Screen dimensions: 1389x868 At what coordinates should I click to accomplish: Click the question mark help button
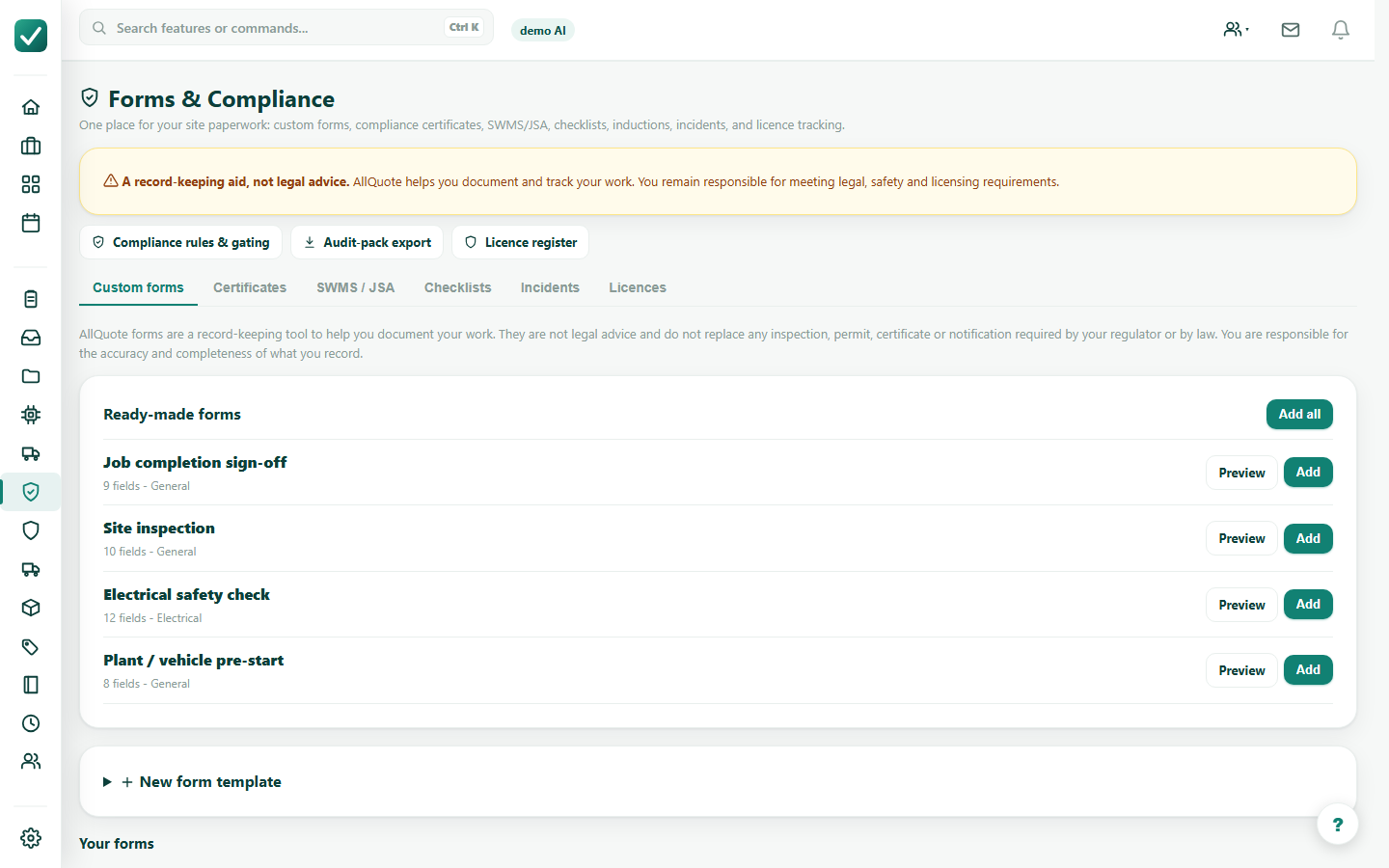pyautogui.click(x=1338, y=825)
